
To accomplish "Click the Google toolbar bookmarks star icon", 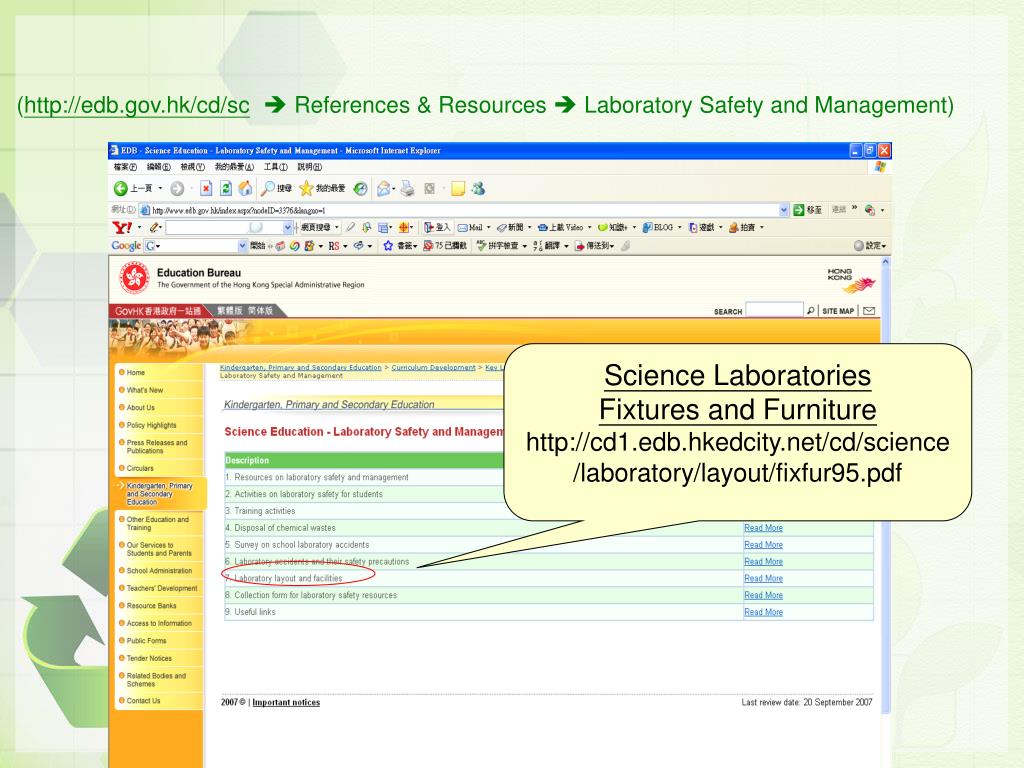I will (x=388, y=246).
